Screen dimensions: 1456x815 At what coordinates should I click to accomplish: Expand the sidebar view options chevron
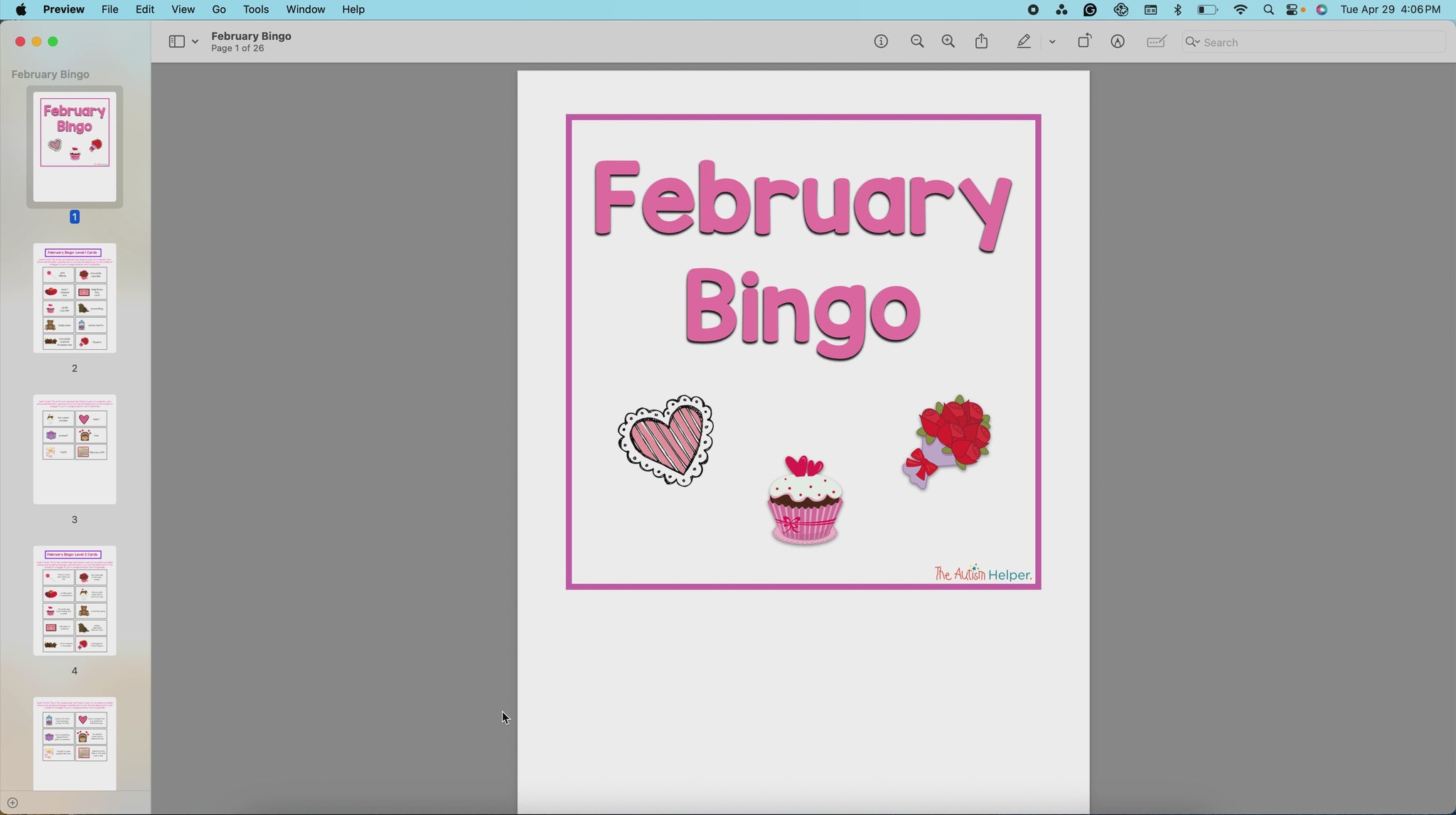point(195,42)
